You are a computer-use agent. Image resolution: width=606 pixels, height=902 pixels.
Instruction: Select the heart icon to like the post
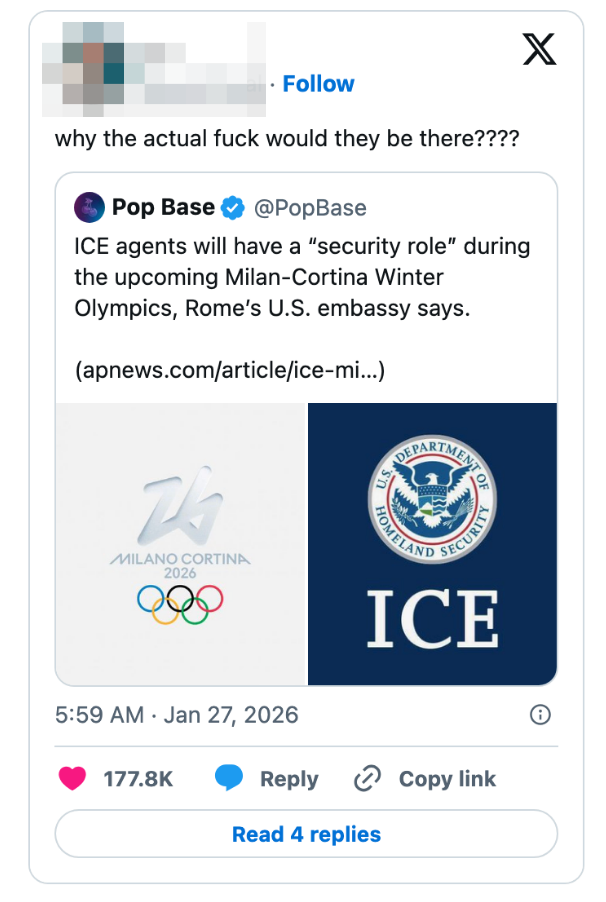[72, 778]
